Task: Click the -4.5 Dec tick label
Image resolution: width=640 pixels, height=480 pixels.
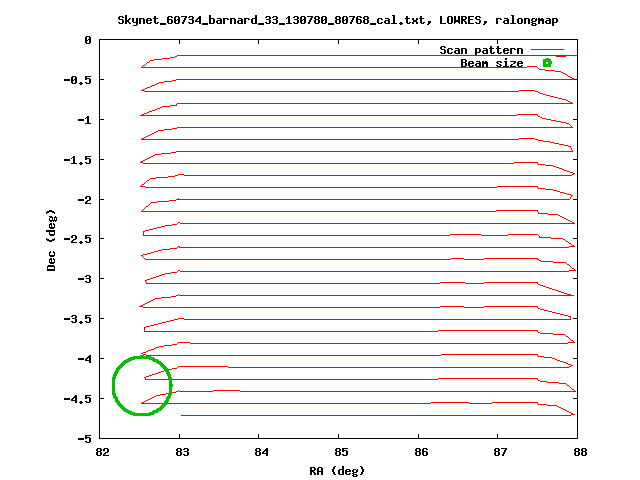Action: tap(78, 399)
